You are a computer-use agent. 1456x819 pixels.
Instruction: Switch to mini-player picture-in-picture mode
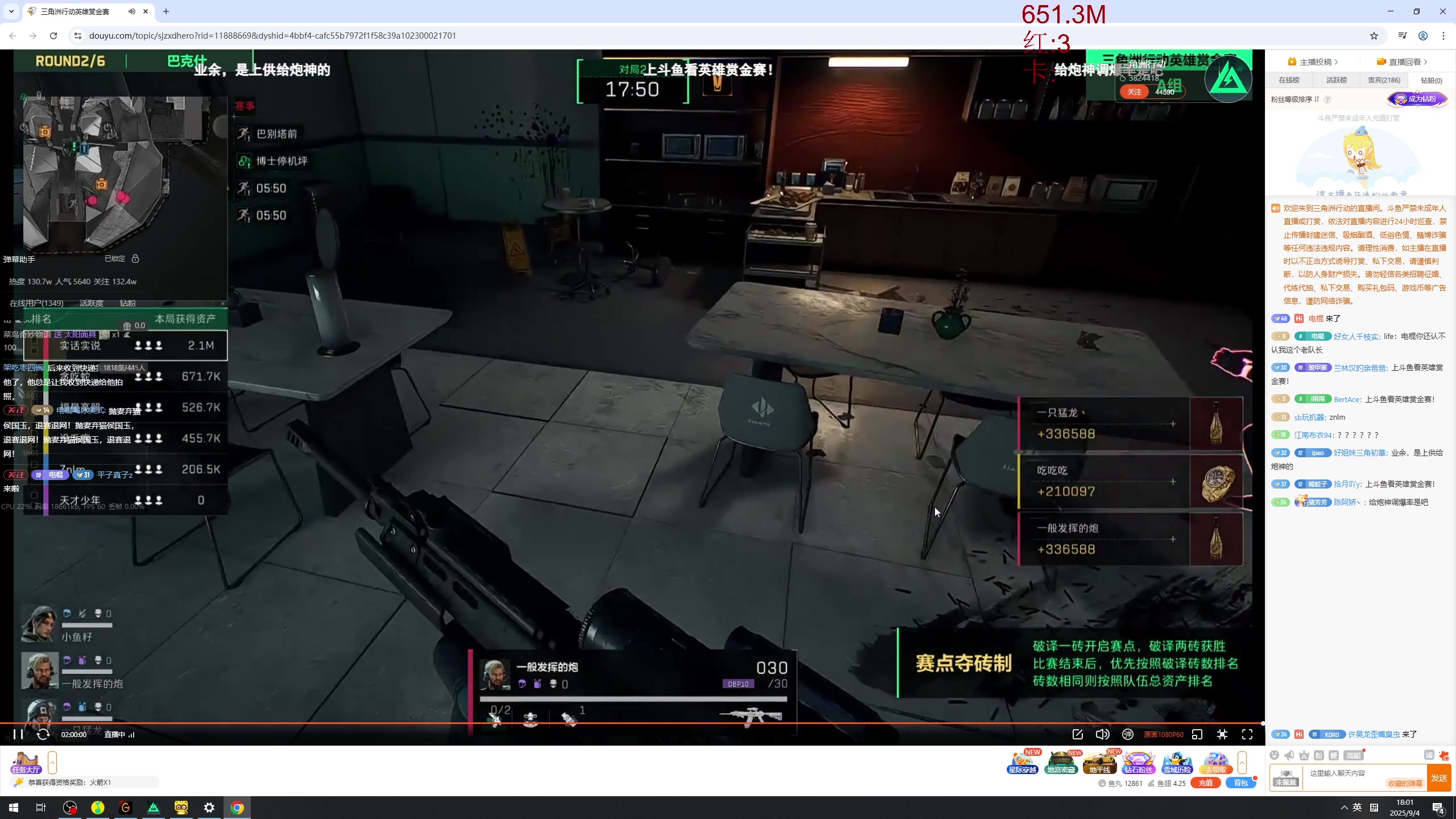[x=1197, y=734]
